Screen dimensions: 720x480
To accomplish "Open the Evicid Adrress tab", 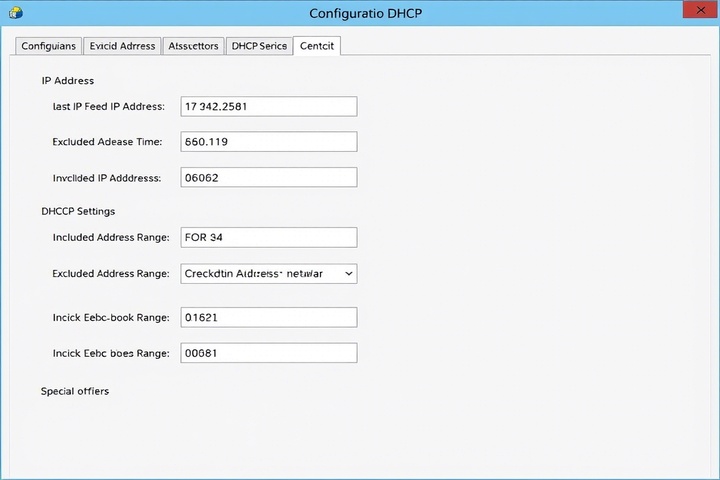I will (122, 46).
